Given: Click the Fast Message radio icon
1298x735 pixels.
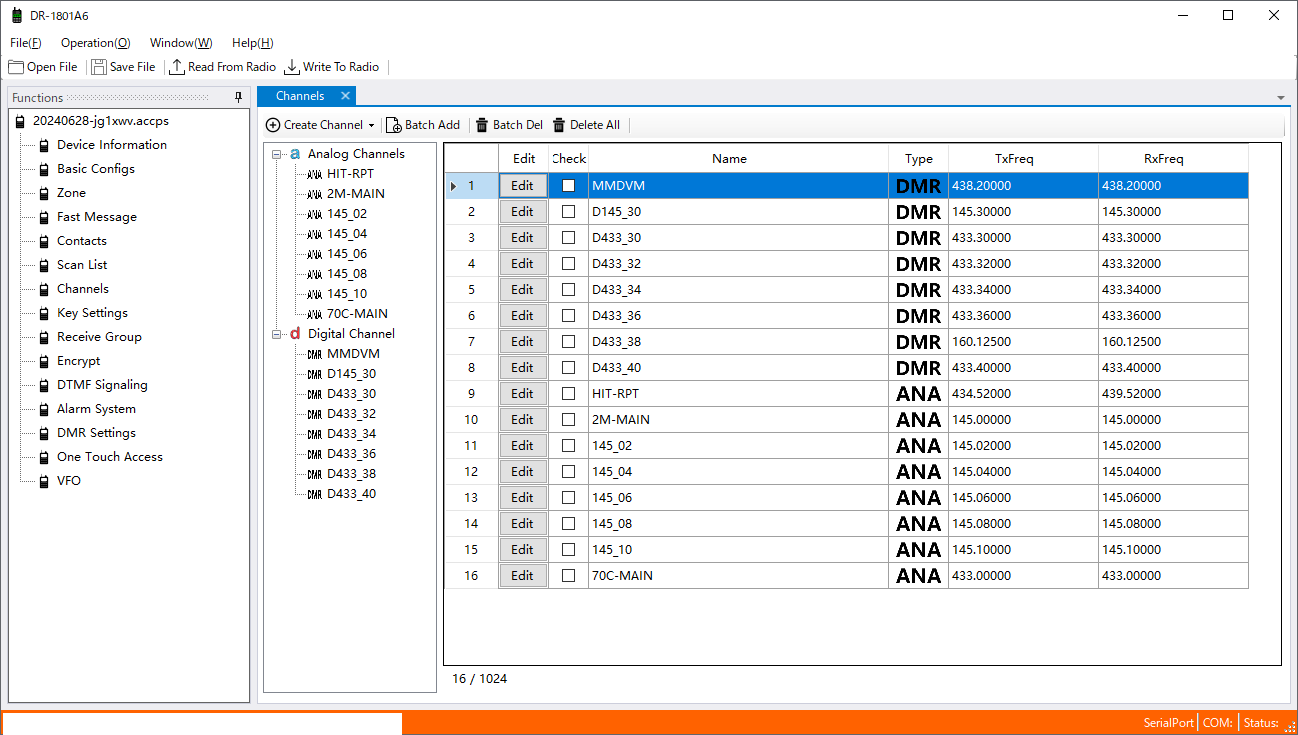Looking at the screenshot, I should 44,217.
